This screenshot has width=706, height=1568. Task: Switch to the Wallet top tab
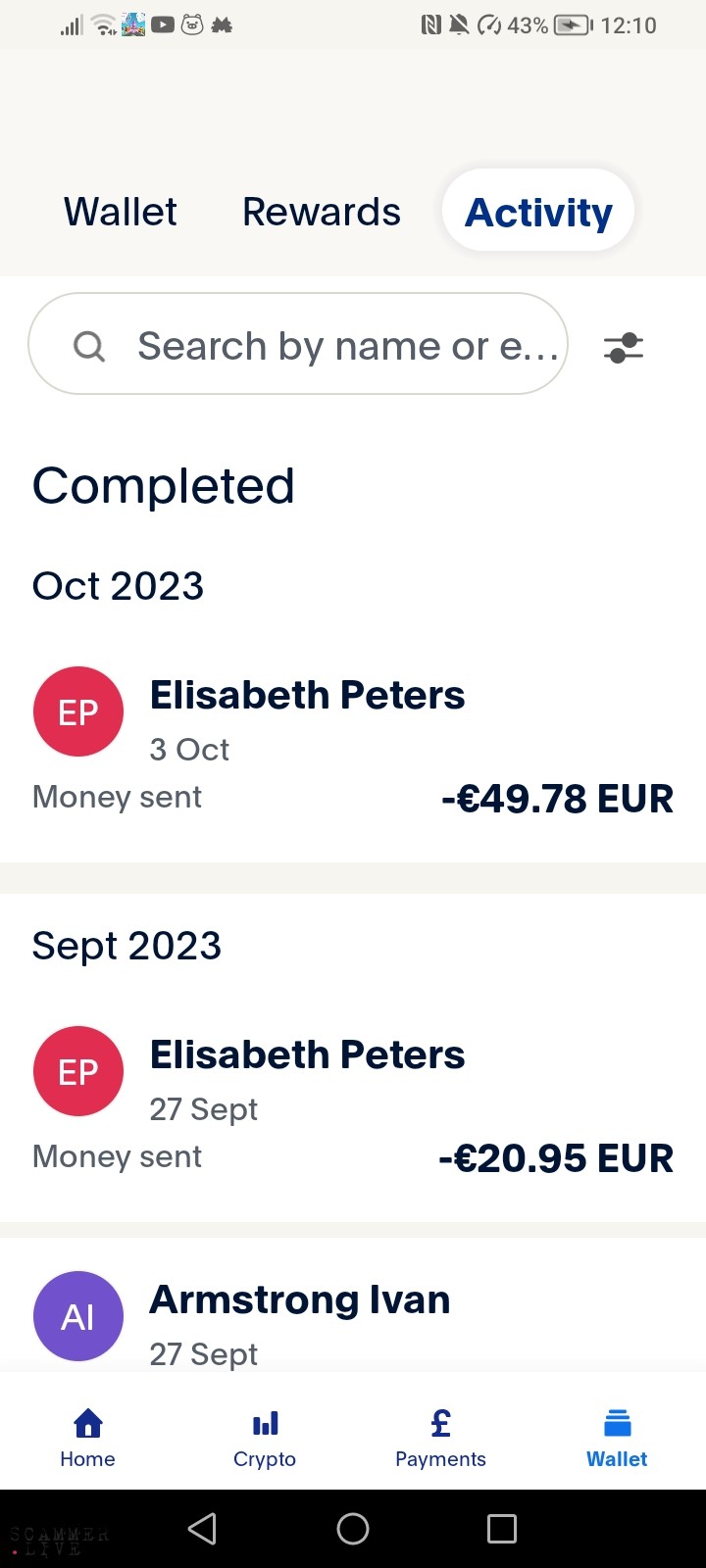pyautogui.click(x=121, y=212)
